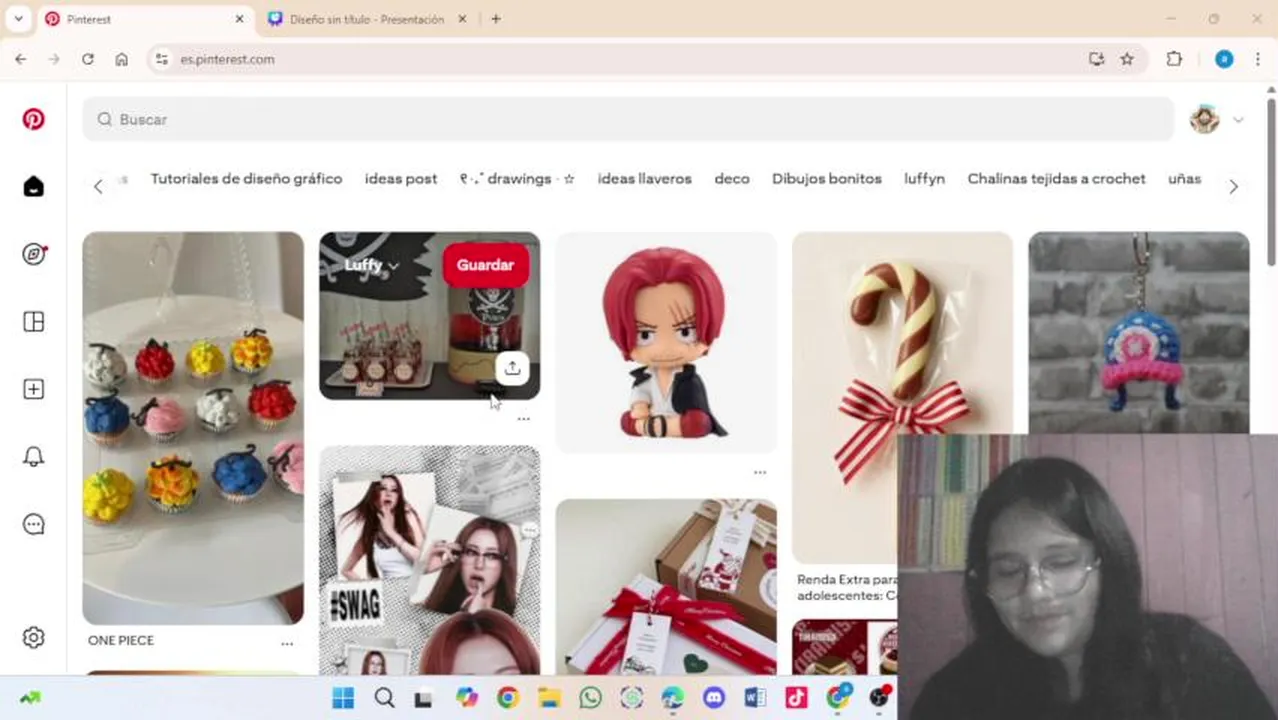
Task: Open Pinterest home via red logo
Action: pos(33,119)
